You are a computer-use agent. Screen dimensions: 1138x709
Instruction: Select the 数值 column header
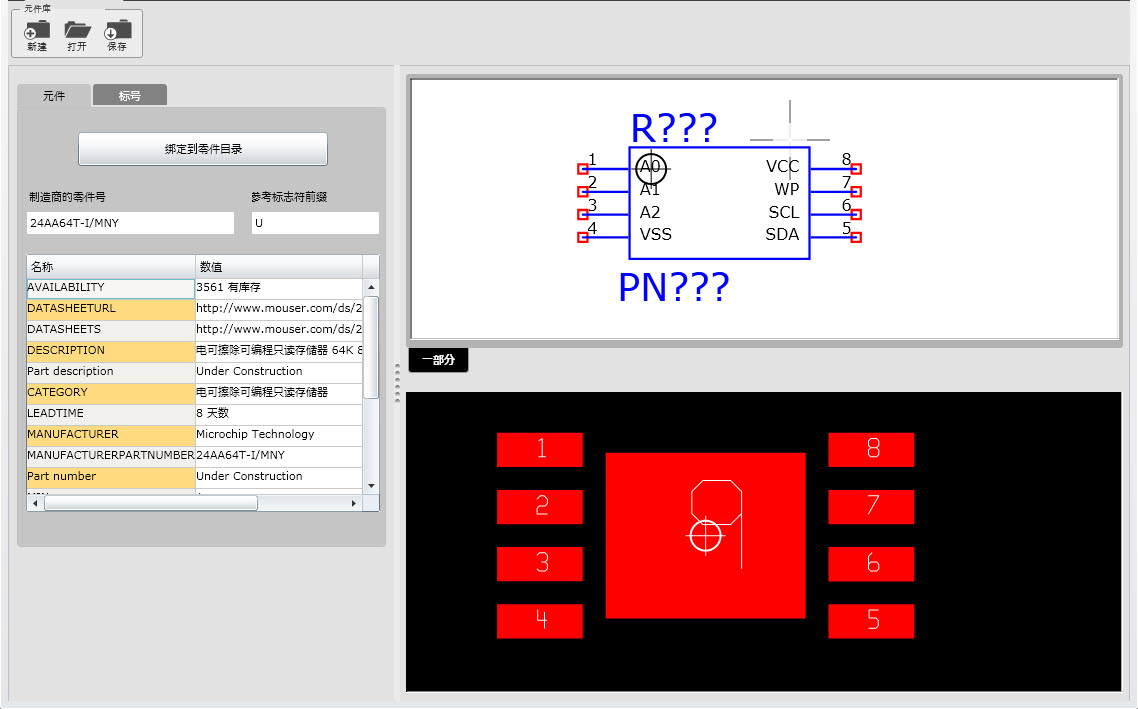click(x=279, y=266)
